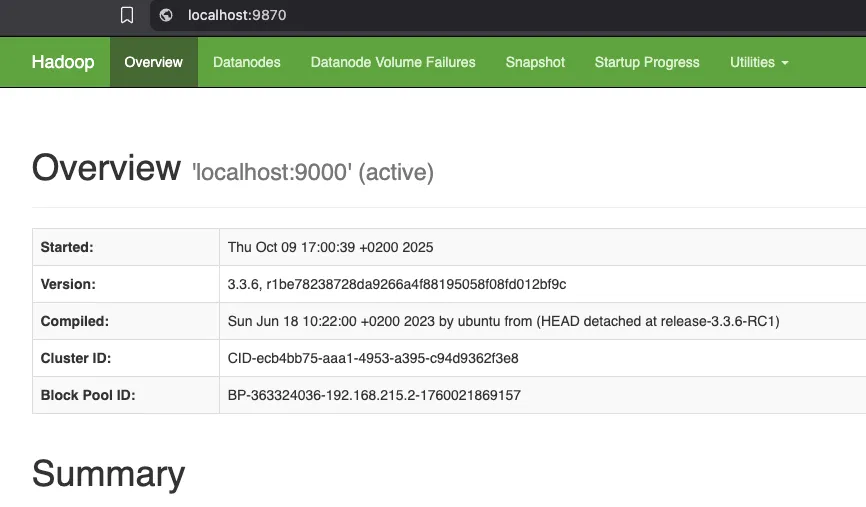Click the Cluster ID value CID-ecb4bb75

click(x=373, y=358)
